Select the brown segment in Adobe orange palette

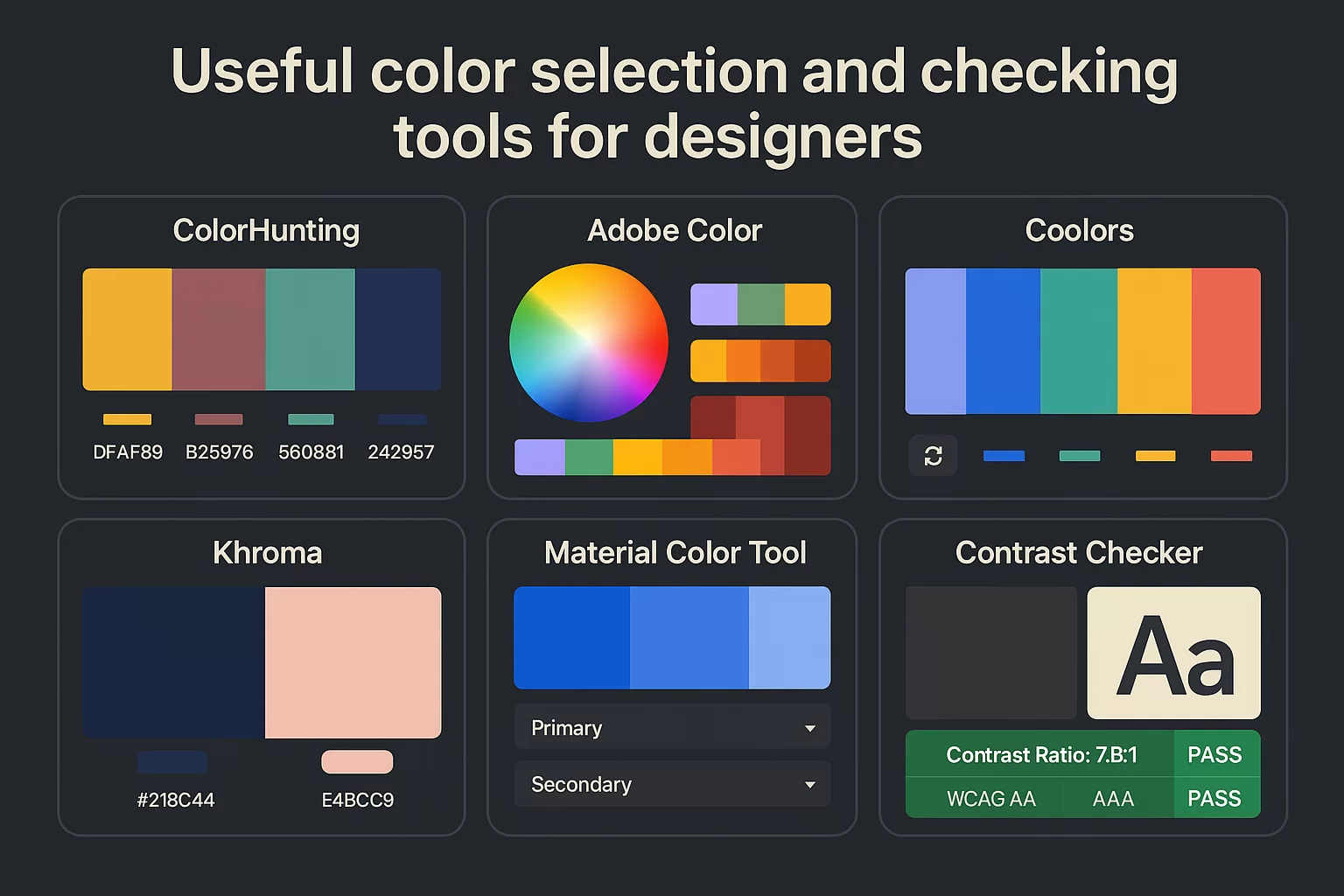(x=813, y=360)
